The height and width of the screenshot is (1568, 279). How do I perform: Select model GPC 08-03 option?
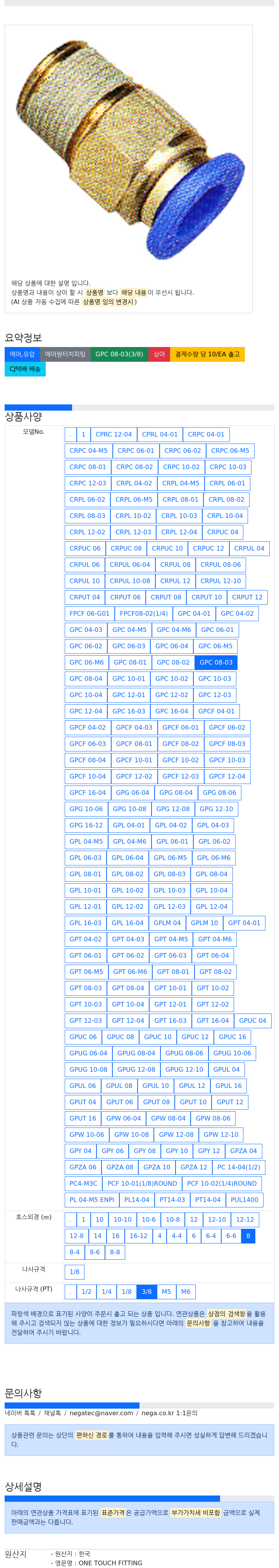click(216, 662)
